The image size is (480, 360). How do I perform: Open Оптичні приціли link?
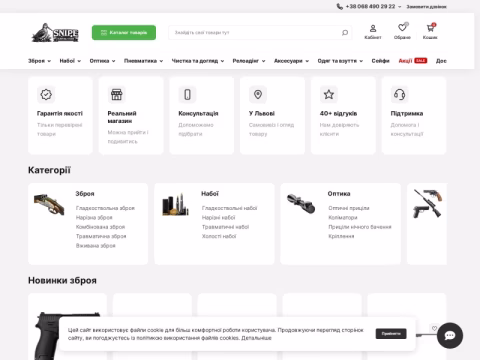tap(349, 208)
